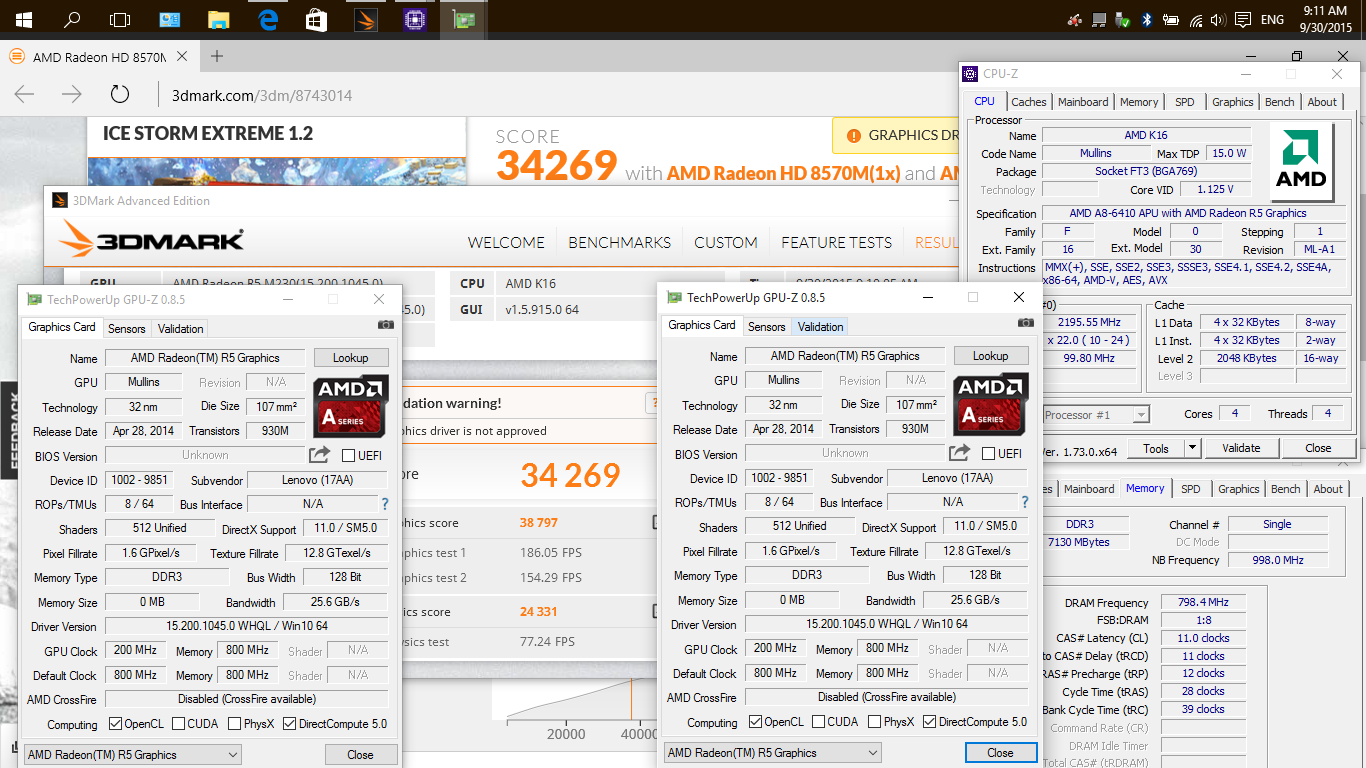Click the Close button at bottom of left GPU-Z
This screenshot has width=1366, height=768.
point(360,755)
